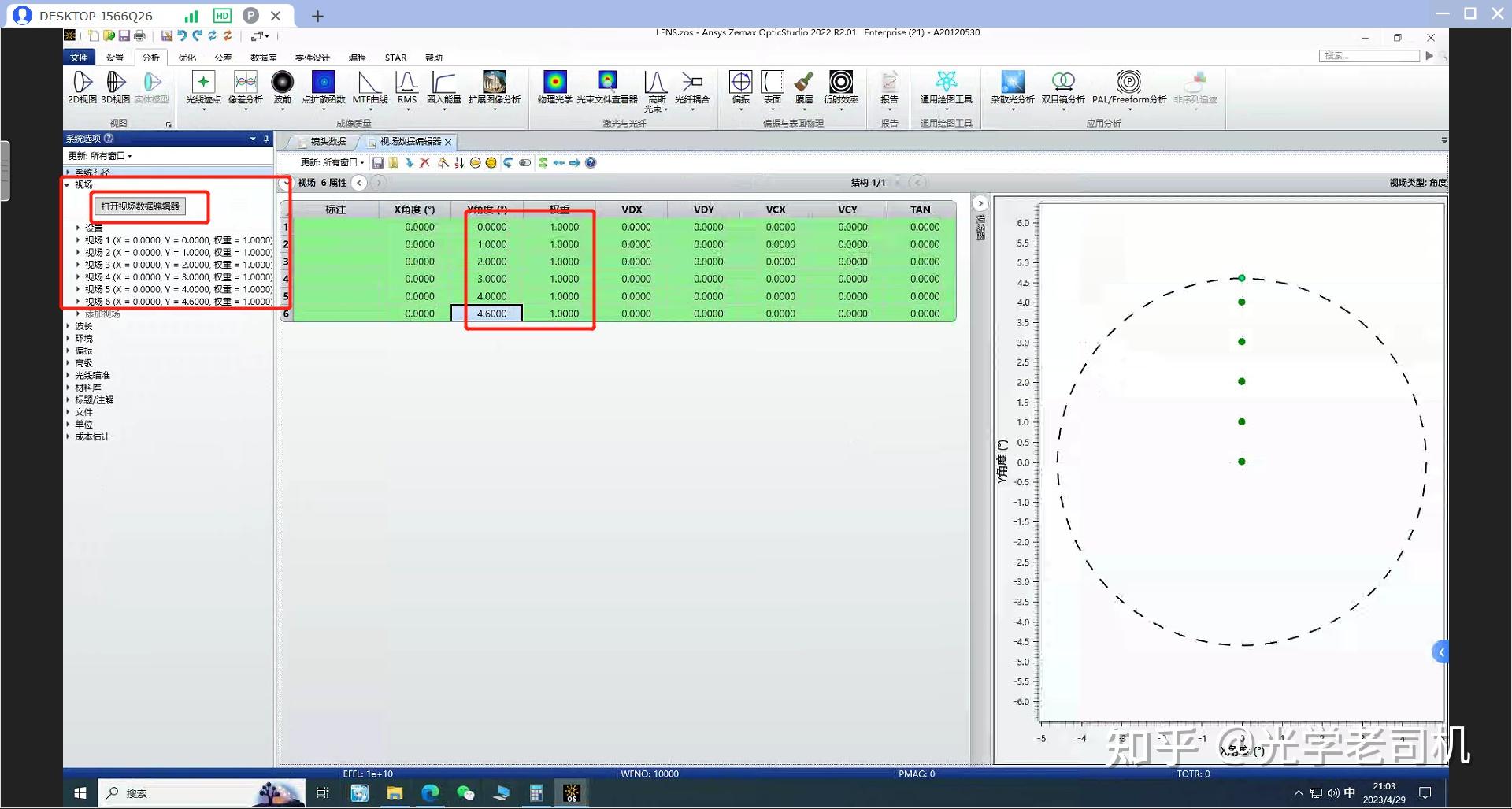
Task: Click field editor save icon
Action: pos(378,163)
